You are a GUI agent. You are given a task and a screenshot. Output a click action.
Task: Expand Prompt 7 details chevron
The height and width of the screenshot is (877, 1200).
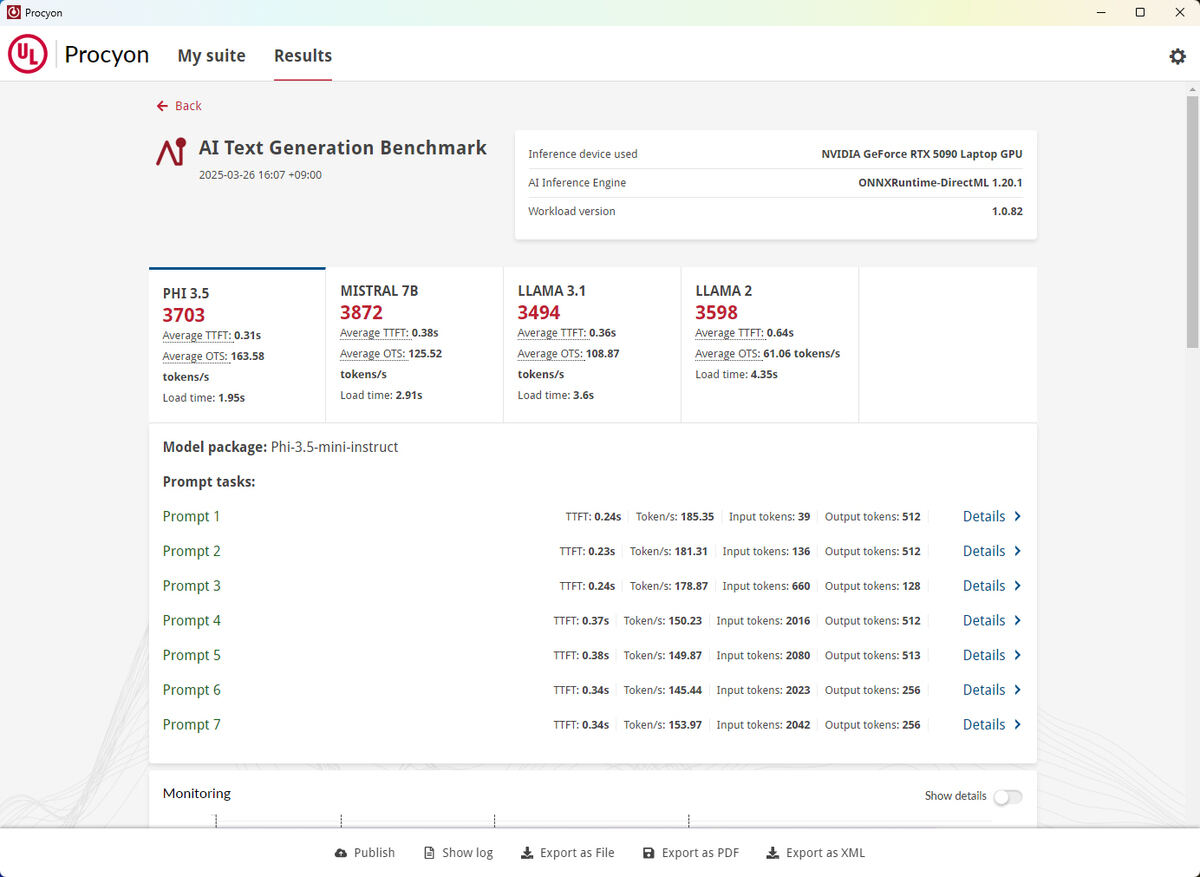(1018, 725)
